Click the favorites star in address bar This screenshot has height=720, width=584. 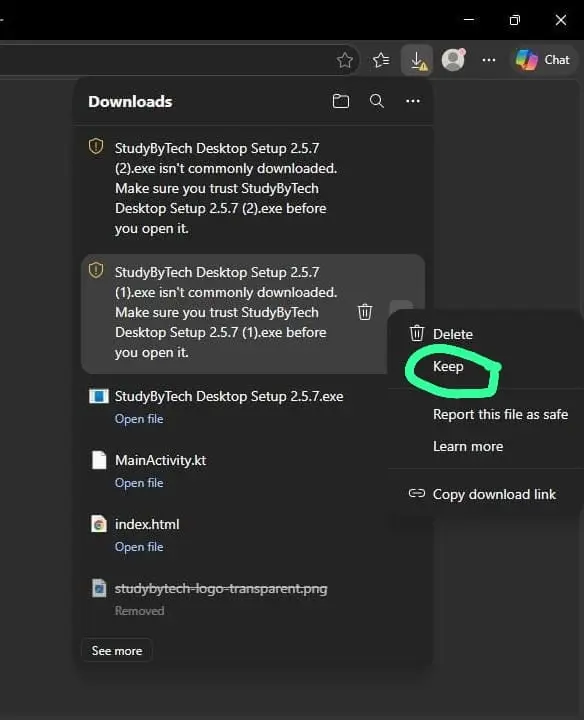344,60
